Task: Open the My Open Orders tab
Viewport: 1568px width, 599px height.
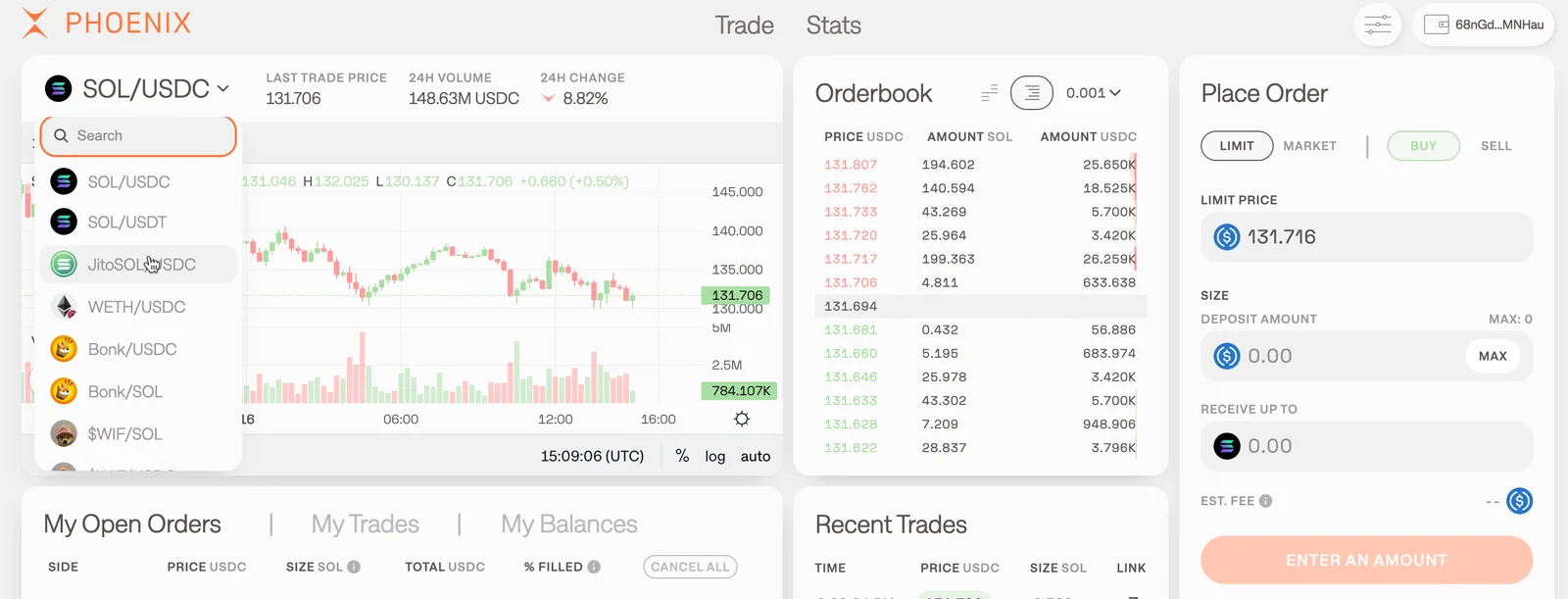Action: click(x=132, y=524)
